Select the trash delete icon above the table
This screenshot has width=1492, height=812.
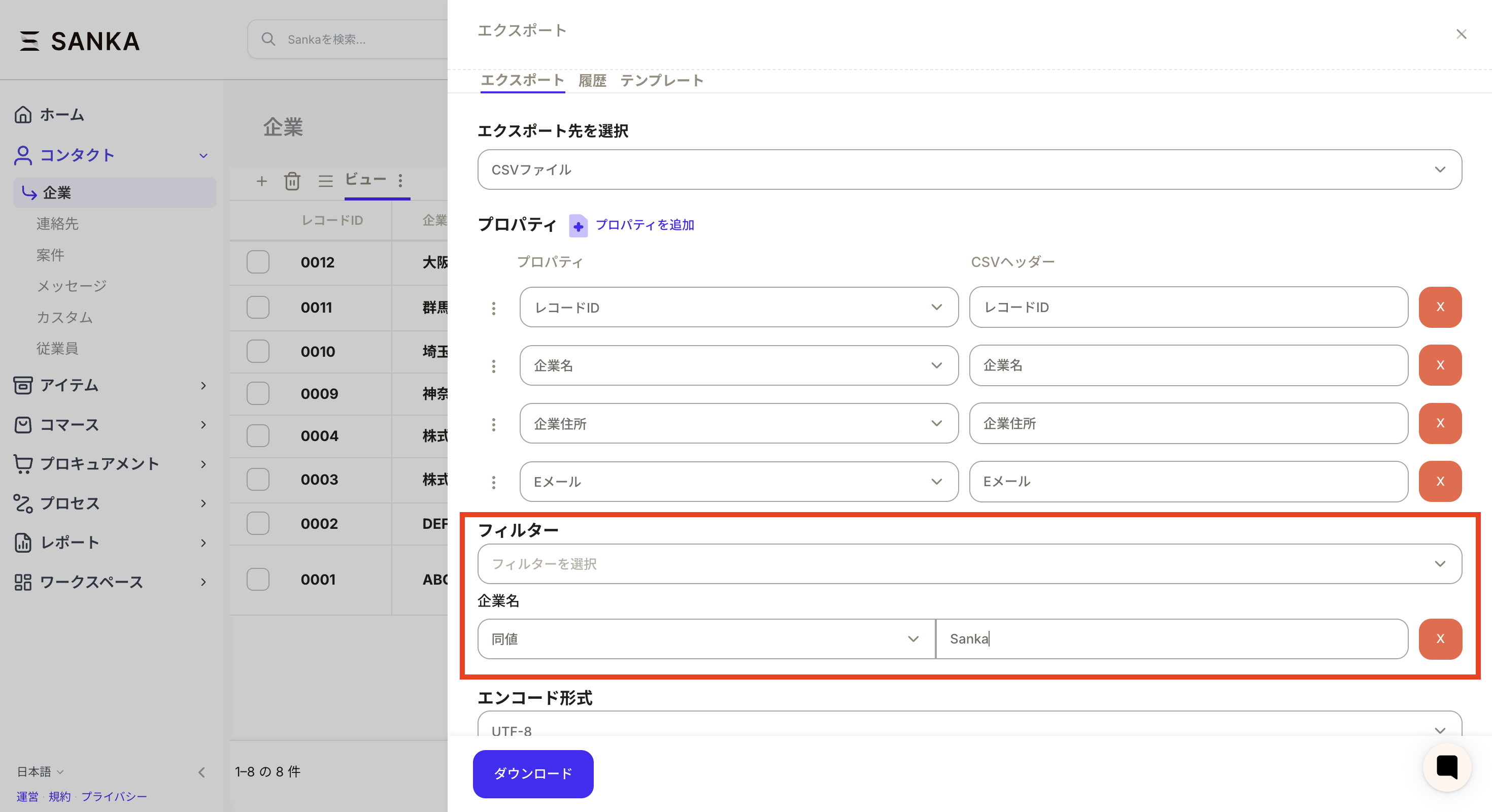pyautogui.click(x=292, y=181)
